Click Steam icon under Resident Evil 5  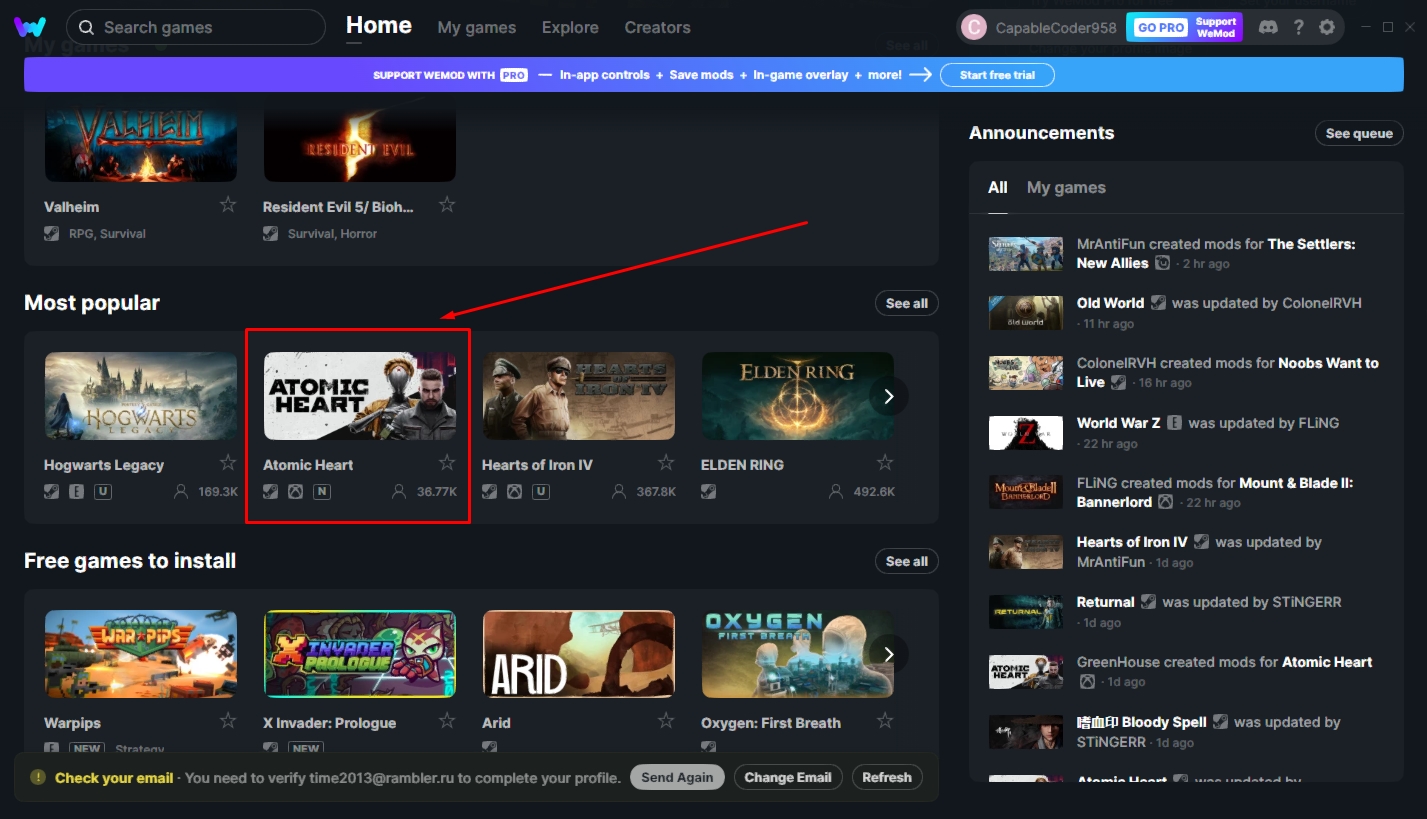271,233
